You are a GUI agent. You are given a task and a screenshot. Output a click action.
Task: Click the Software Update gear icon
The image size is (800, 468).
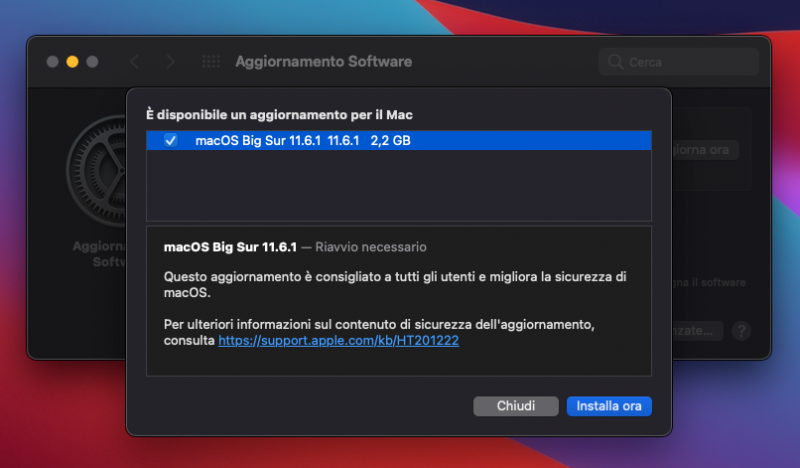(97, 171)
